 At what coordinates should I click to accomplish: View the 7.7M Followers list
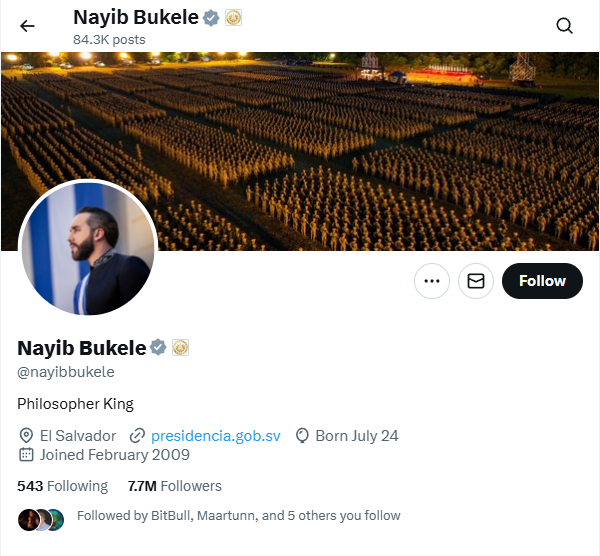coord(175,486)
